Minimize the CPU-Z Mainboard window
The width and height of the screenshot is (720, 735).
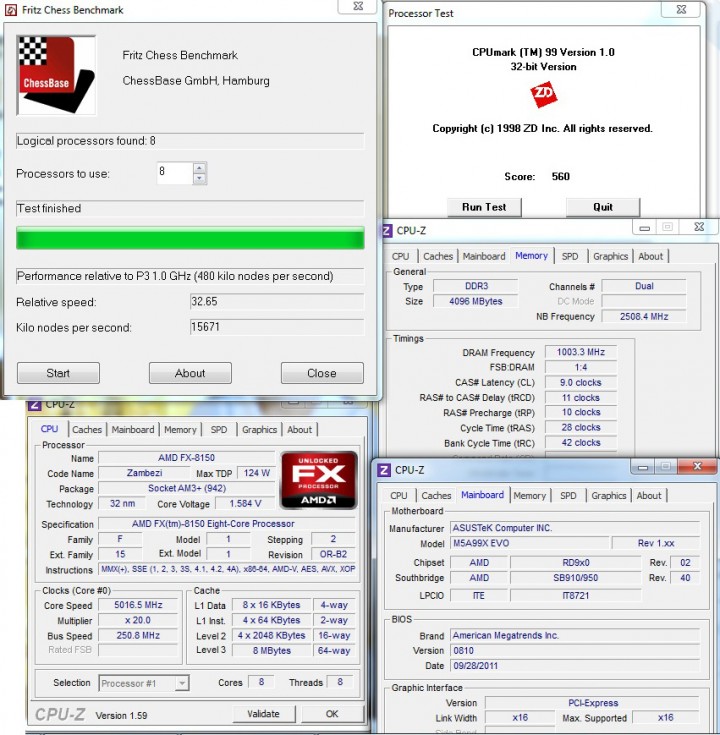pos(642,467)
